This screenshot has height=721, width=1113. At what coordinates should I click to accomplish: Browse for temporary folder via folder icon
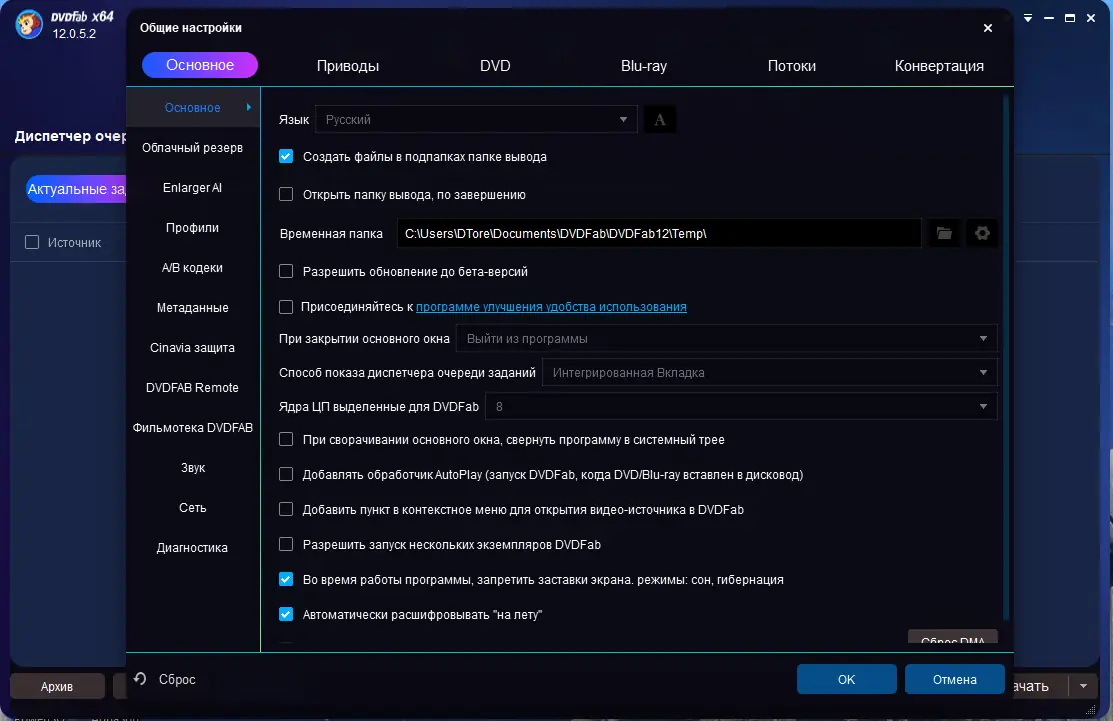(944, 233)
